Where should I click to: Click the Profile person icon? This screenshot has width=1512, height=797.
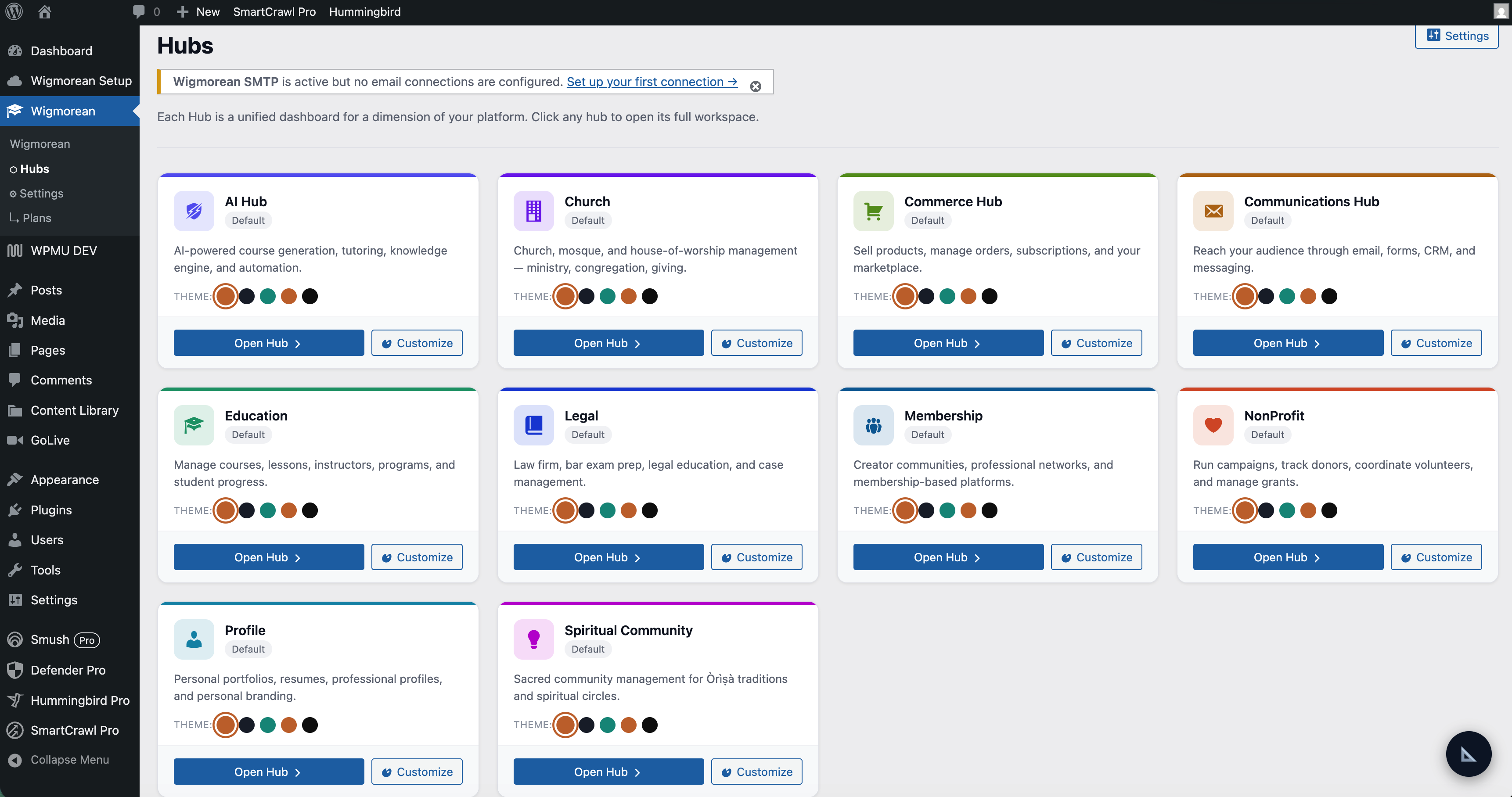click(194, 639)
